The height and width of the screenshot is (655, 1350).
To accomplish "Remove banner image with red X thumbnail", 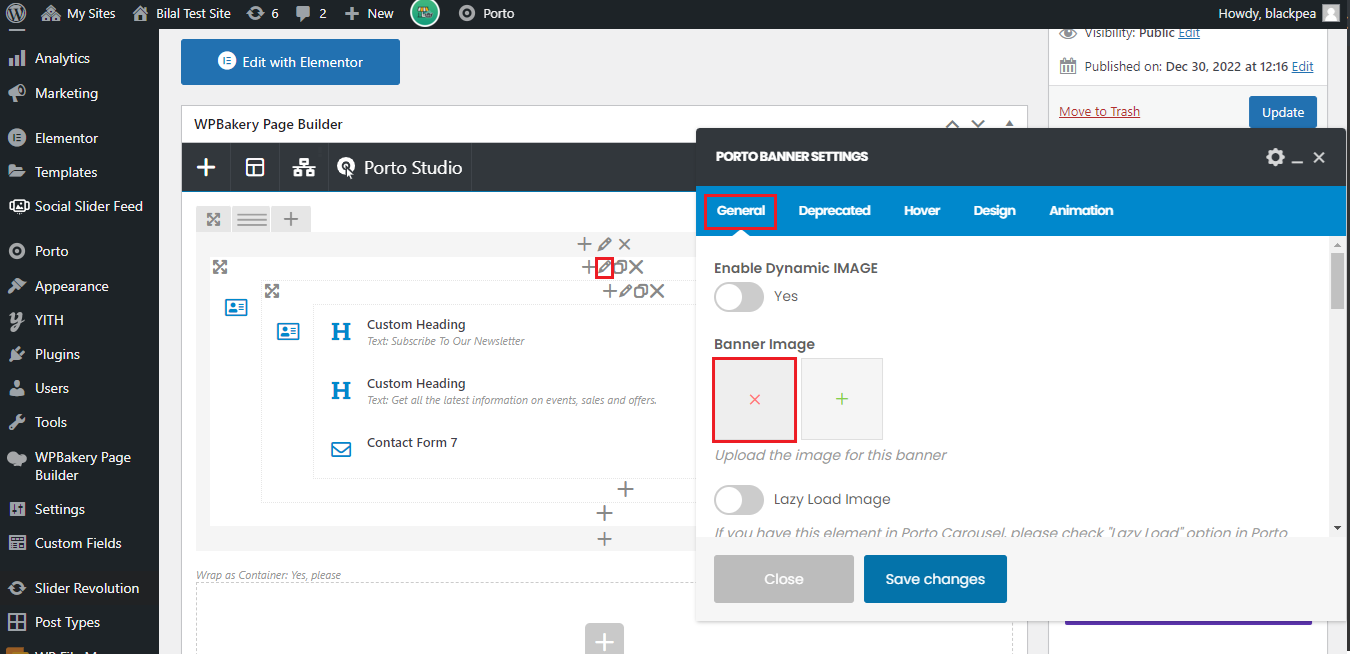I will [x=755, y=399].
